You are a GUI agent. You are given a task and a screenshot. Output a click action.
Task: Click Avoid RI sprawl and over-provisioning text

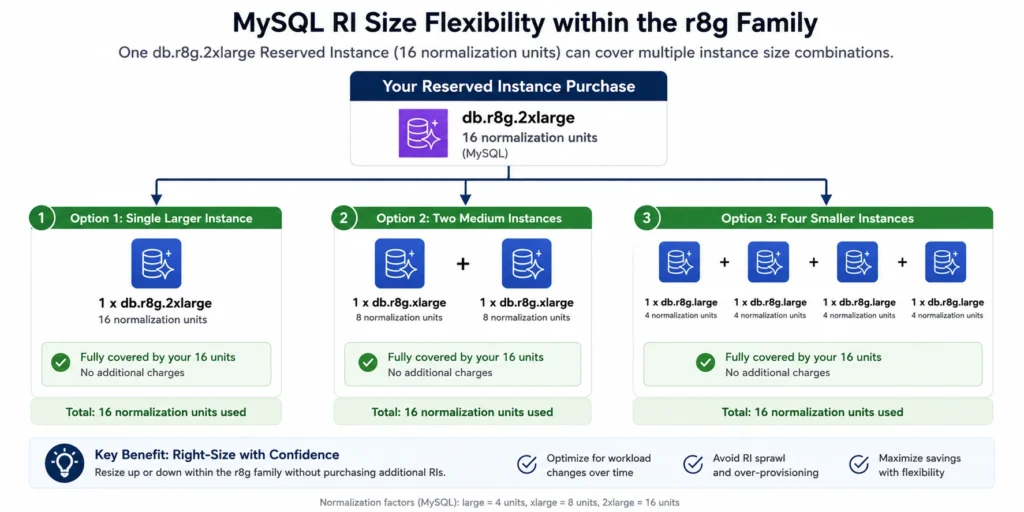[765, 465]
